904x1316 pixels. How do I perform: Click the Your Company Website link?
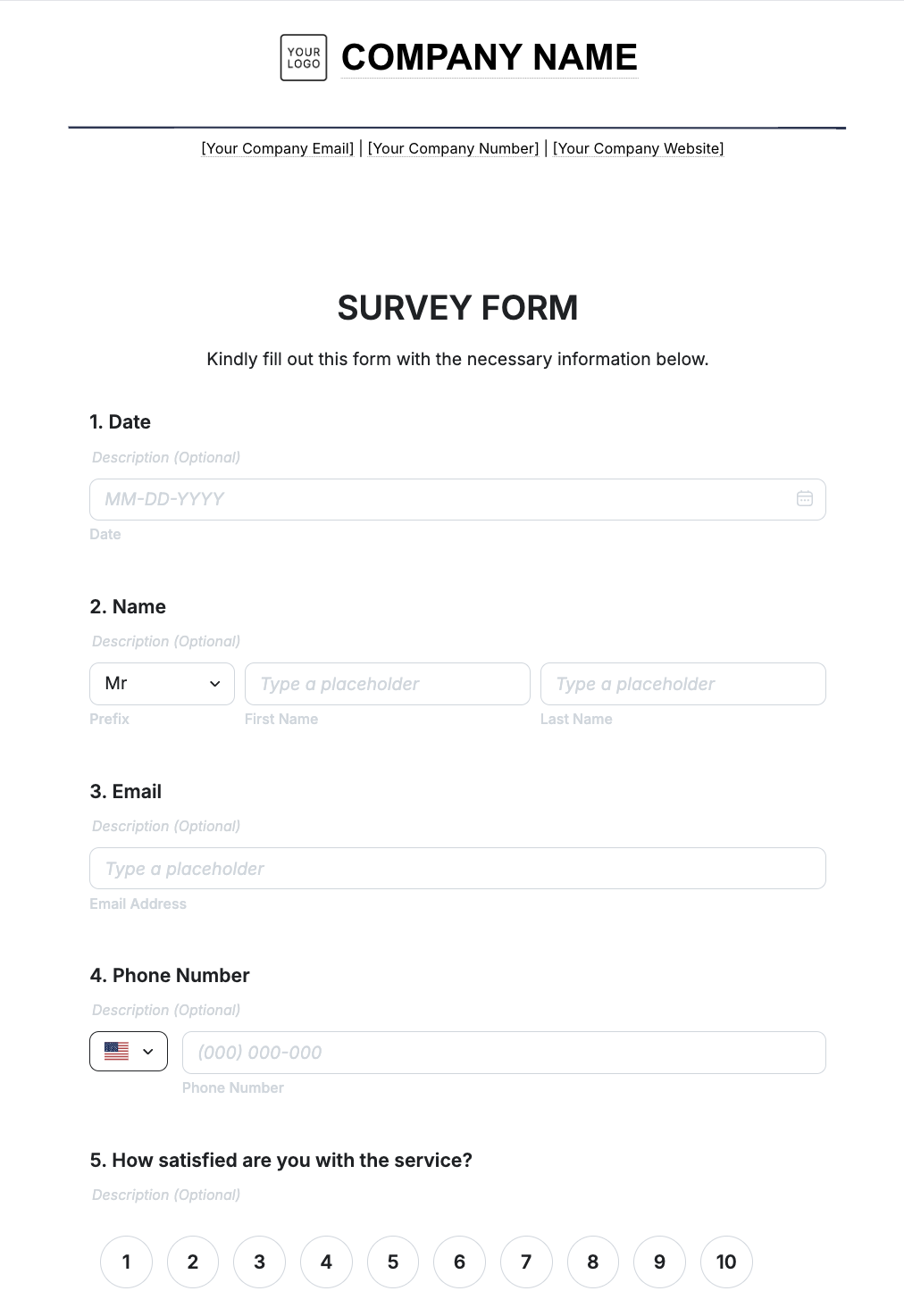(638, 148)
